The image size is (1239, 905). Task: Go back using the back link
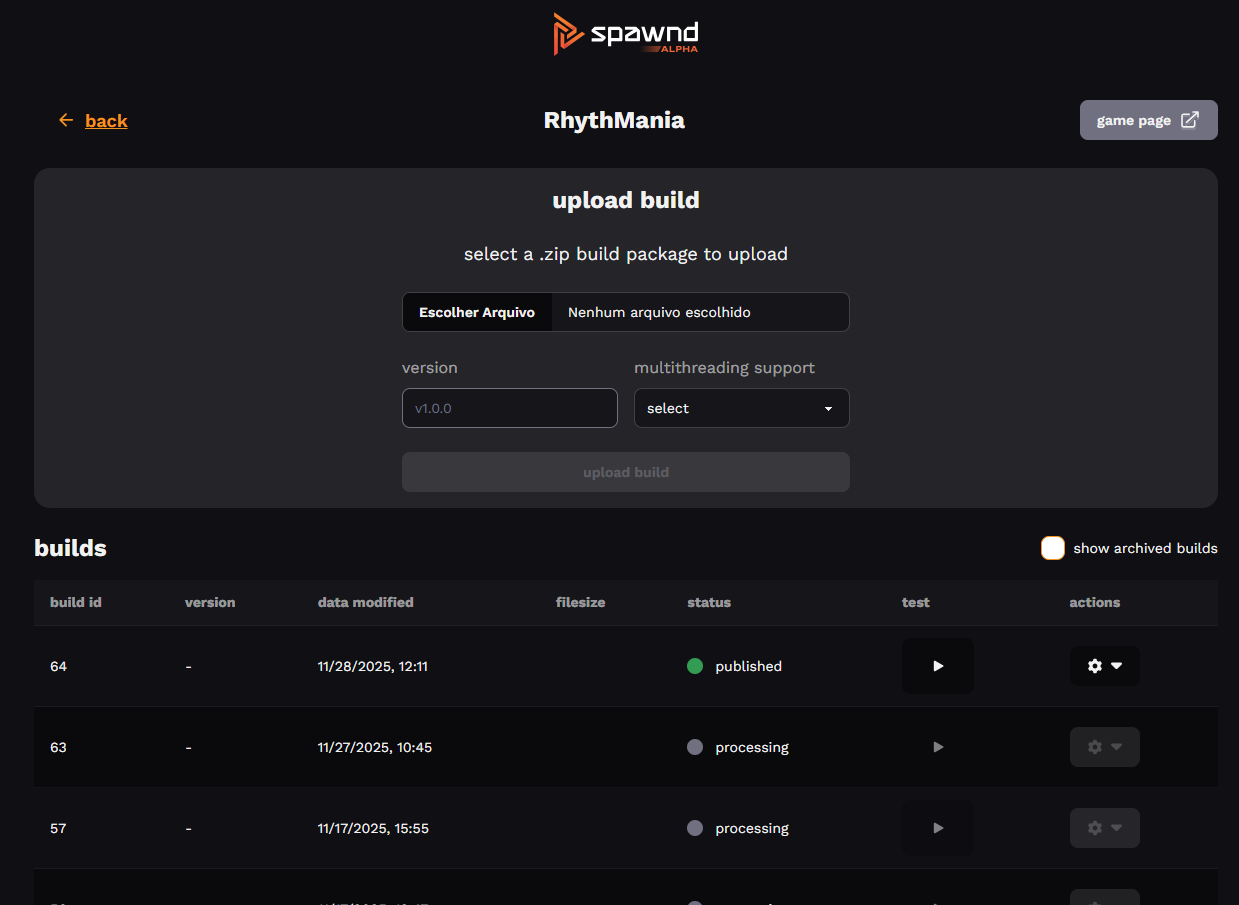[93, 121]
